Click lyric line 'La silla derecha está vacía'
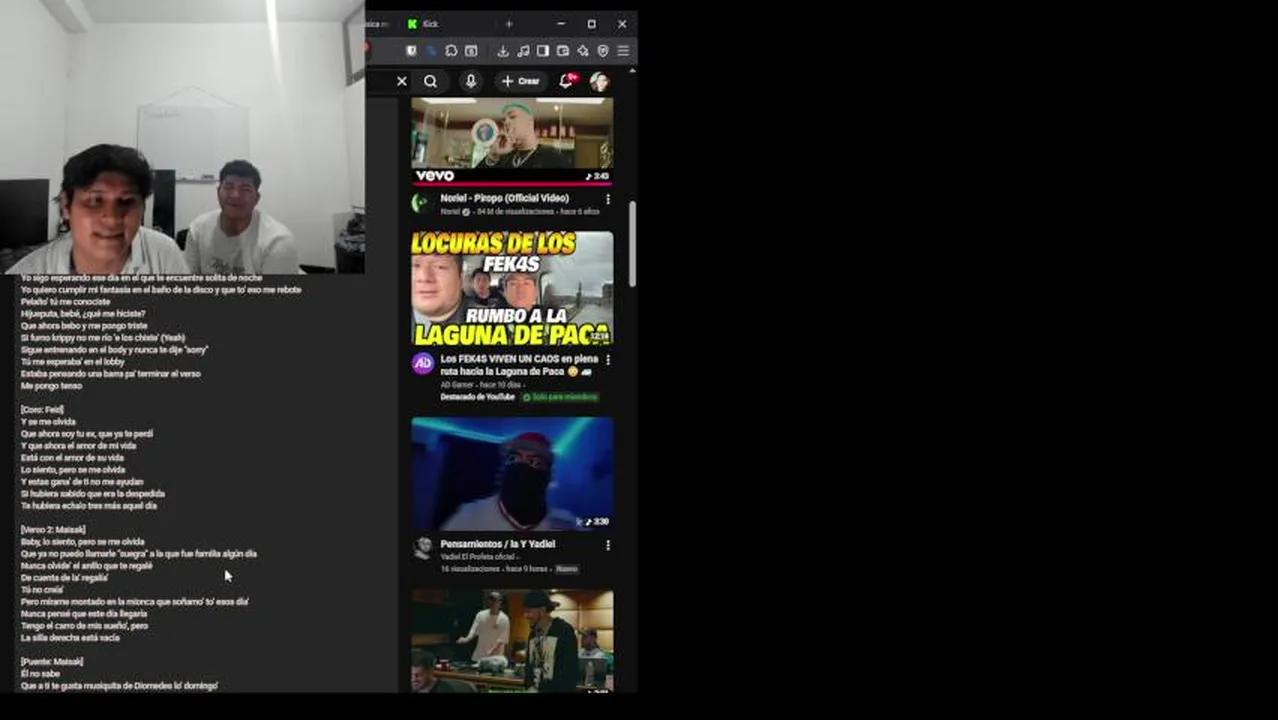This screenshot has width=1278, height=720. pyautogui.click(x=70, y=638)
